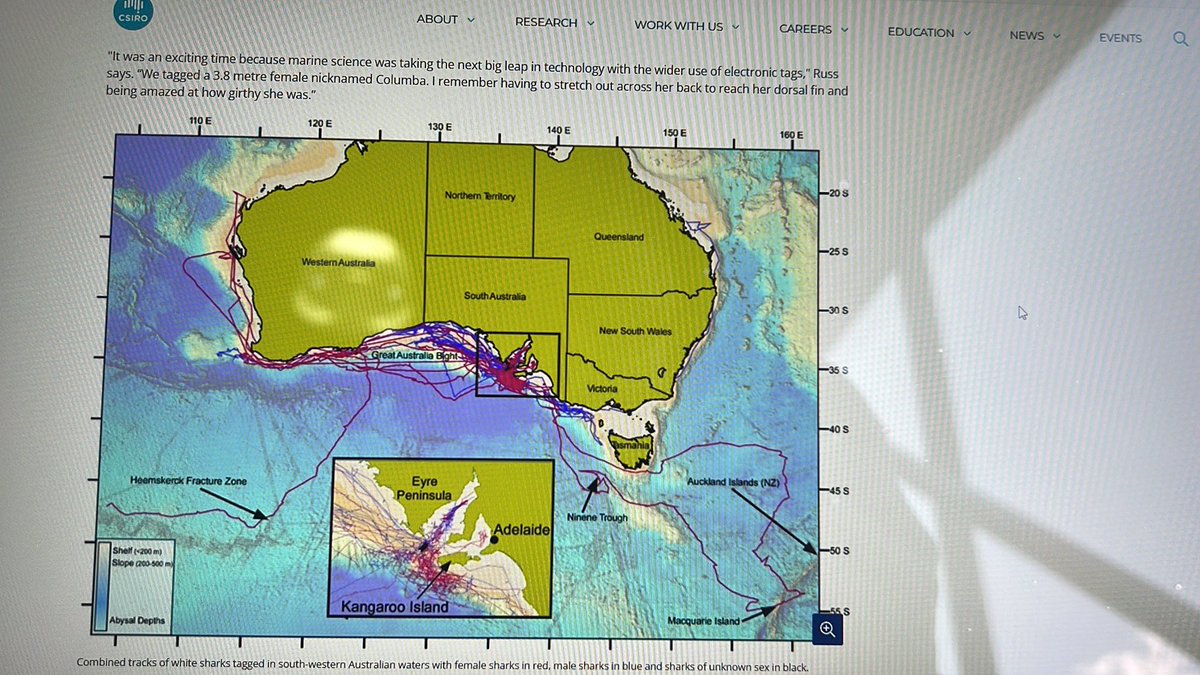This screenshot has height=675, width=1200.
Task: Click the Kangaroo Island inset map
Action: click(x=442, y=537)
